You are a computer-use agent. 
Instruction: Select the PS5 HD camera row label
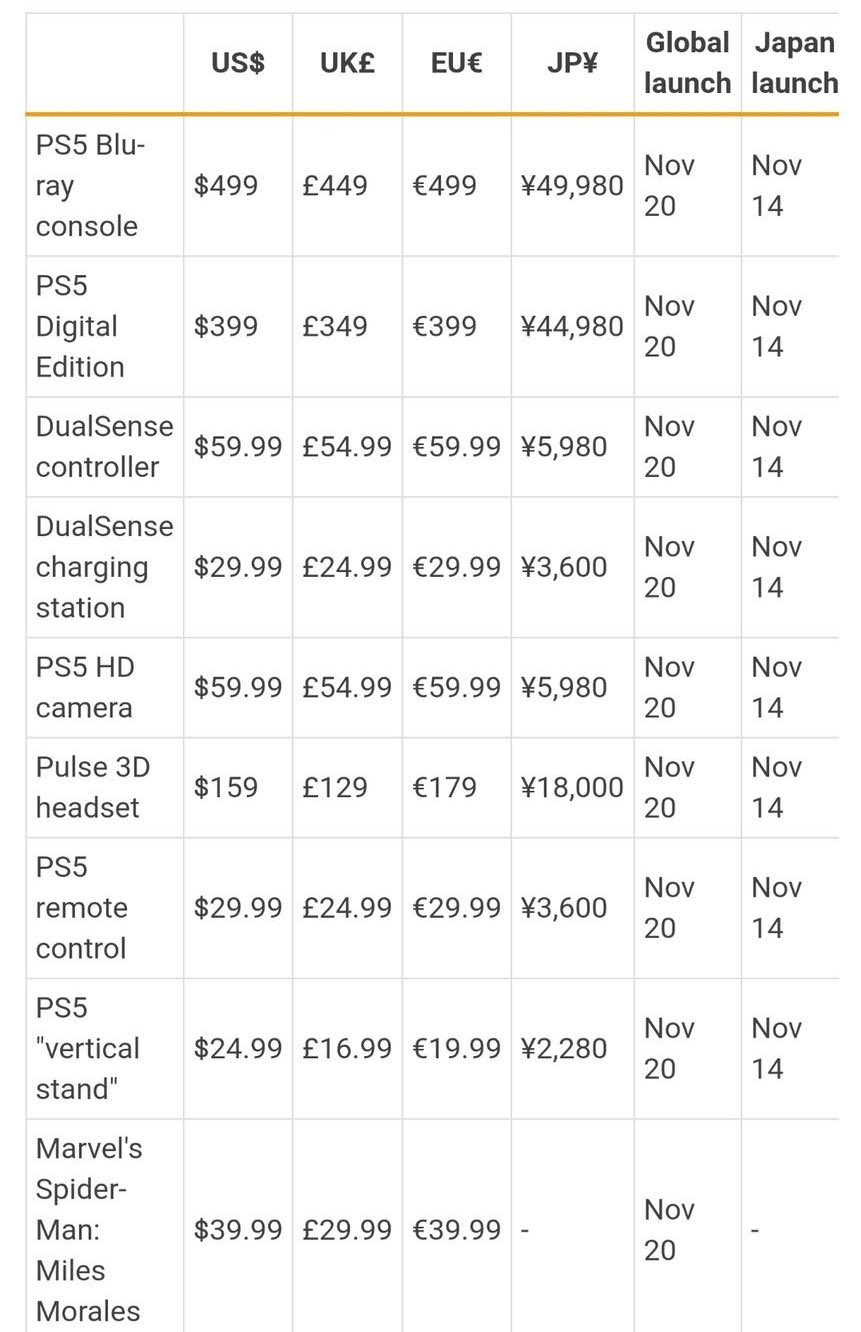pos(85,688)
